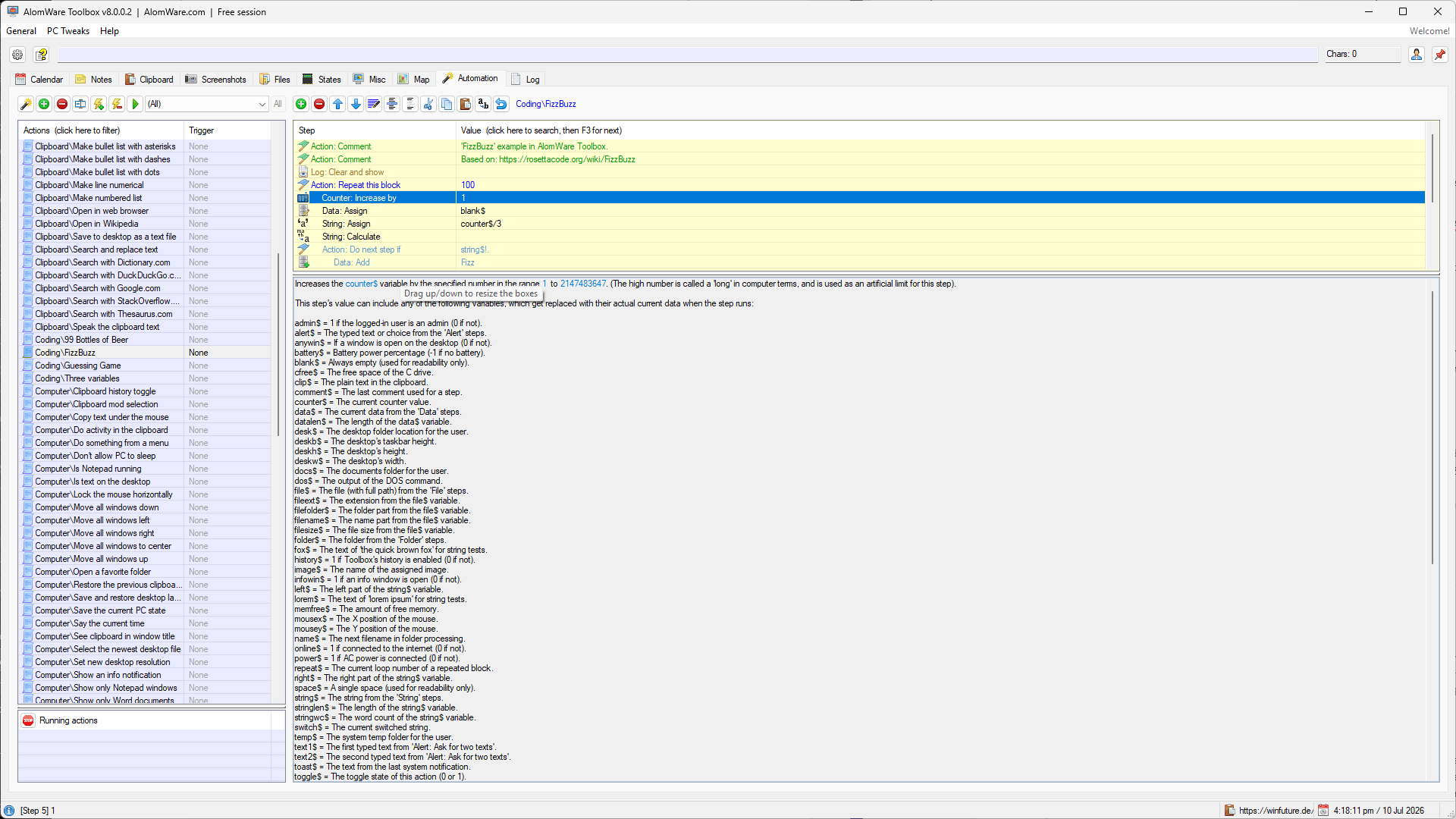
Task: Remove trigger with lightning minus icon
Action: click(117, 104)
